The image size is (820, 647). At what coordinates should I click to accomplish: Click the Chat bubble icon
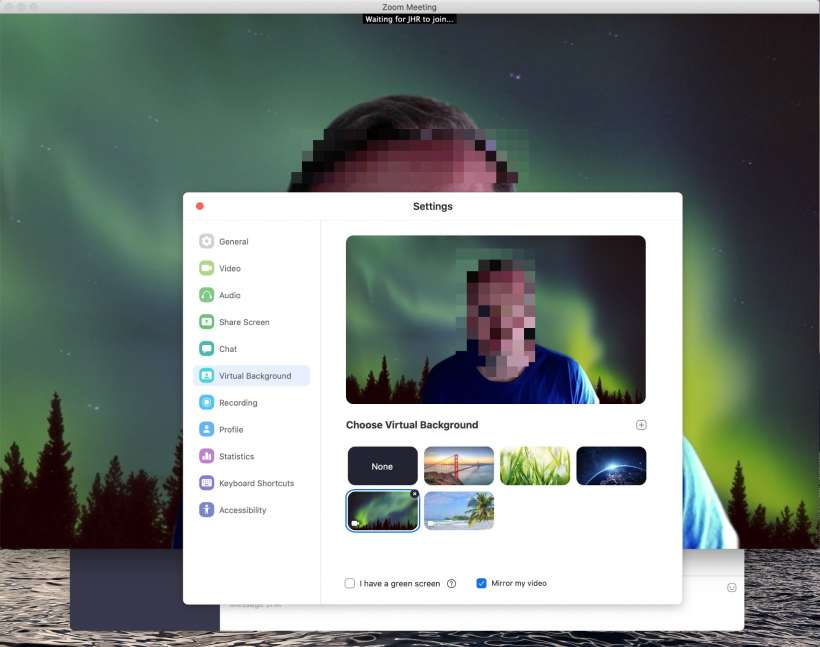coord(207,348)
